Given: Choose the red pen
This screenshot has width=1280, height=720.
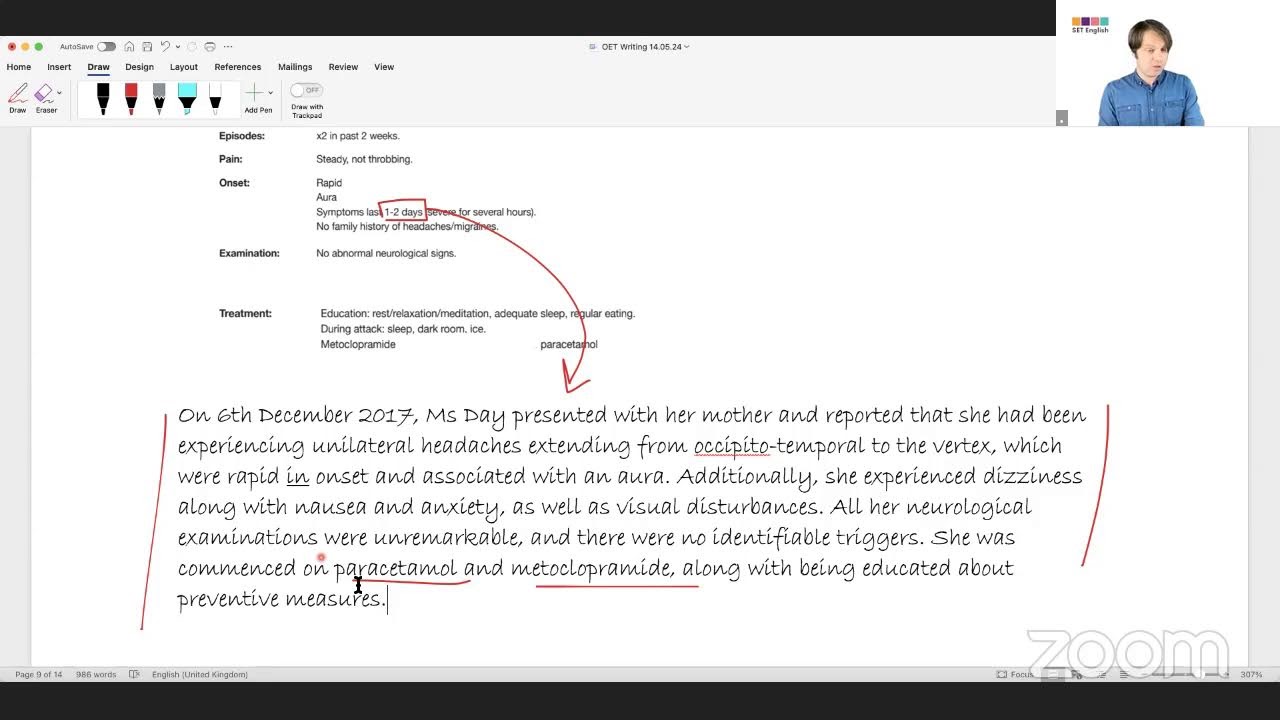Looking at the screenshot, I should click(131, 98).
